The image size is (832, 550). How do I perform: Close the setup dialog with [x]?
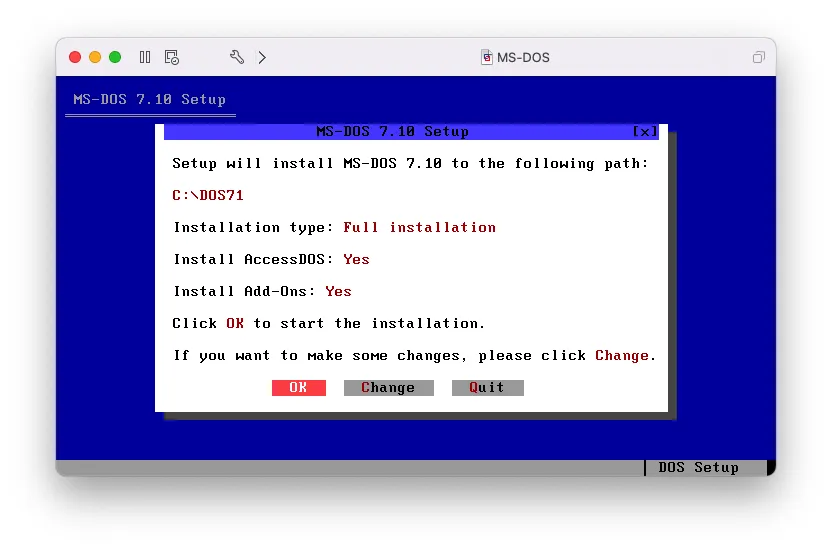click(645, 132)
